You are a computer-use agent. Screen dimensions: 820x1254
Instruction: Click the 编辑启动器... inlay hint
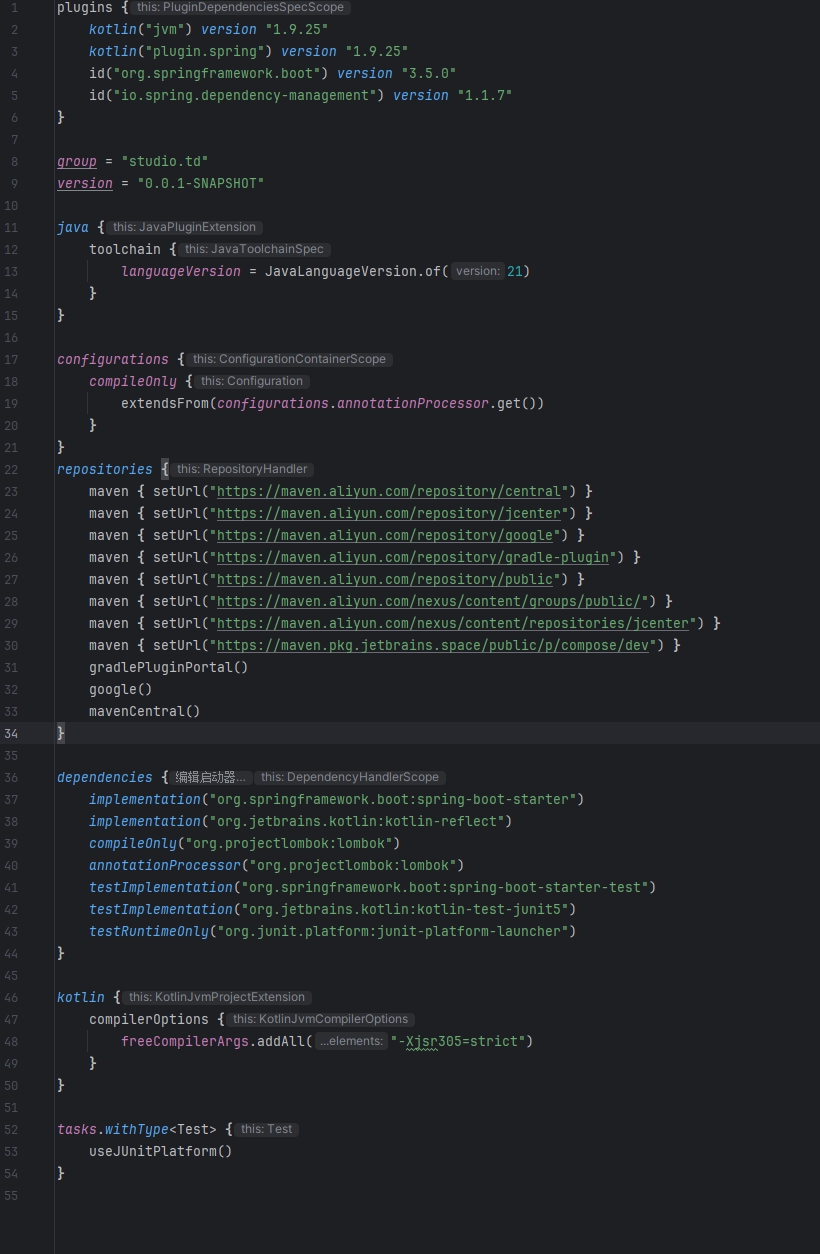(210, 777)
